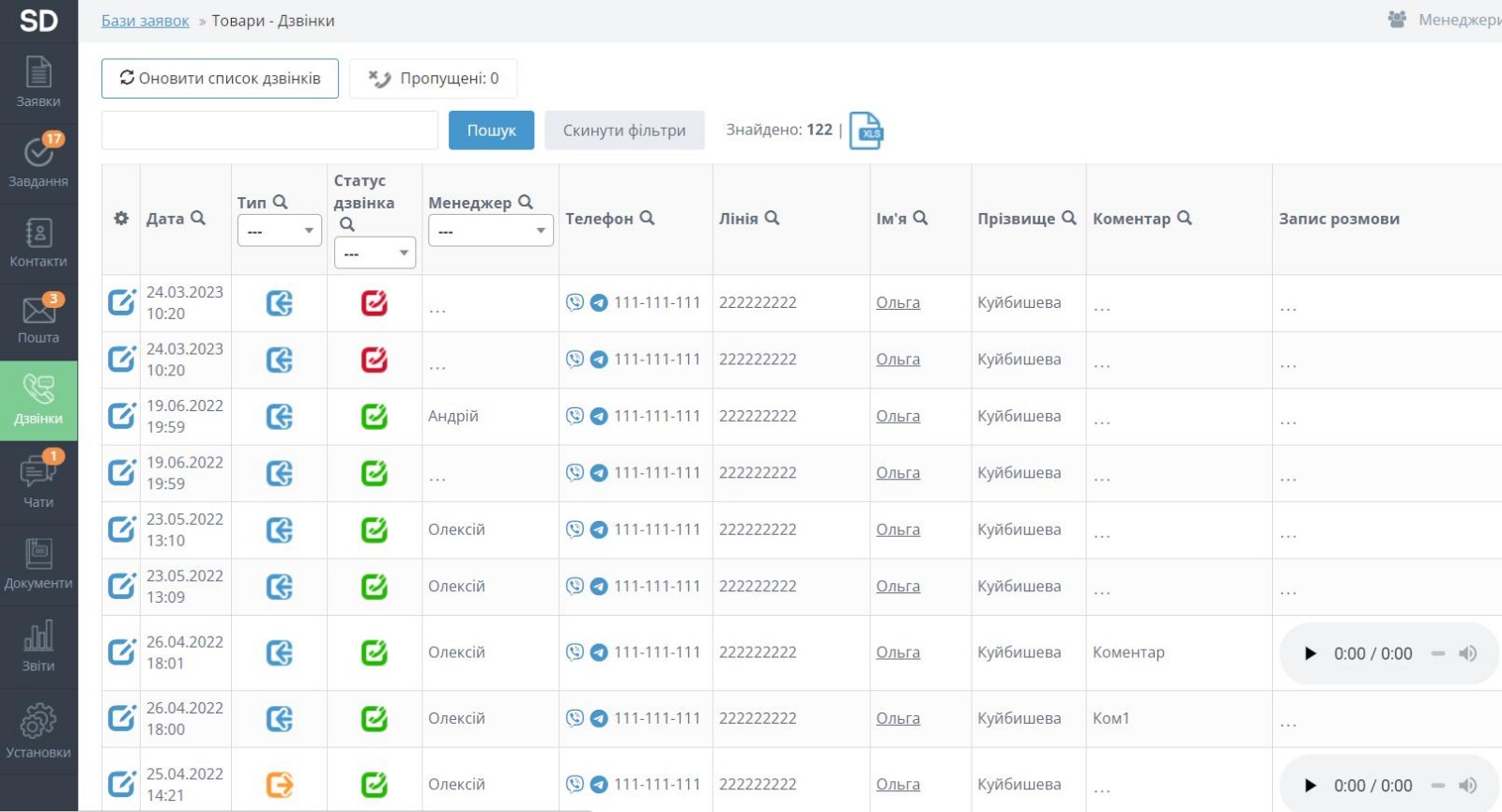Focus the search text field
This screenshot has width=1502, height=812.
tap(269, 130)
